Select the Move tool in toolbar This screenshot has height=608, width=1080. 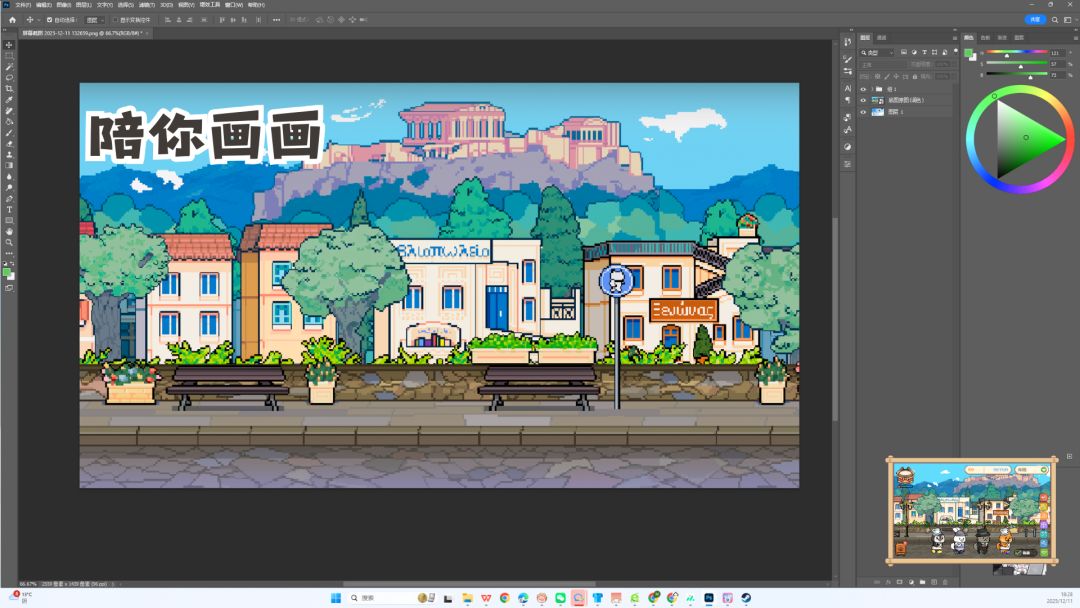pos(9,45)
